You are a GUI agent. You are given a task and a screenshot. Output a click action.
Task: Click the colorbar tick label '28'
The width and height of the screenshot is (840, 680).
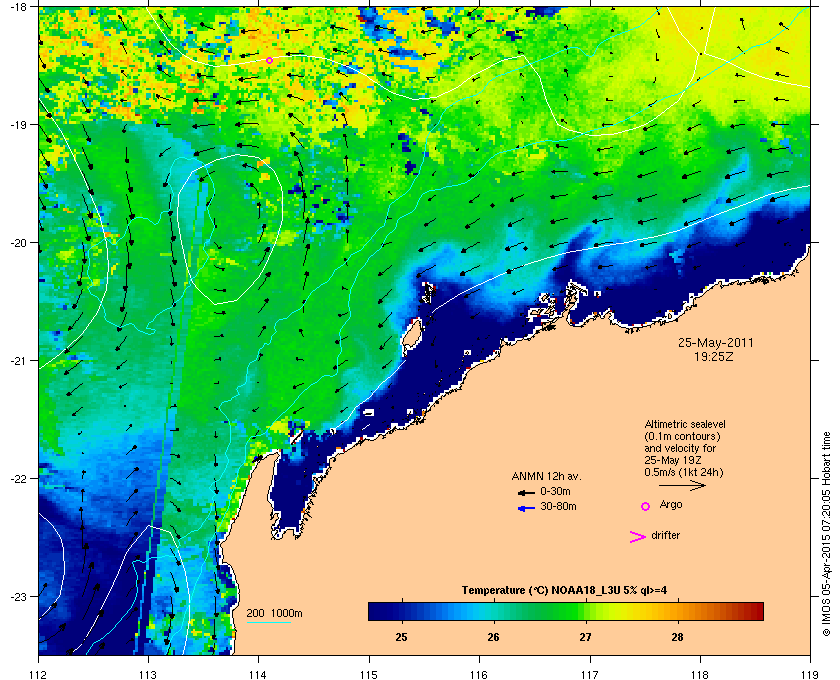click(x=678, y=637)
